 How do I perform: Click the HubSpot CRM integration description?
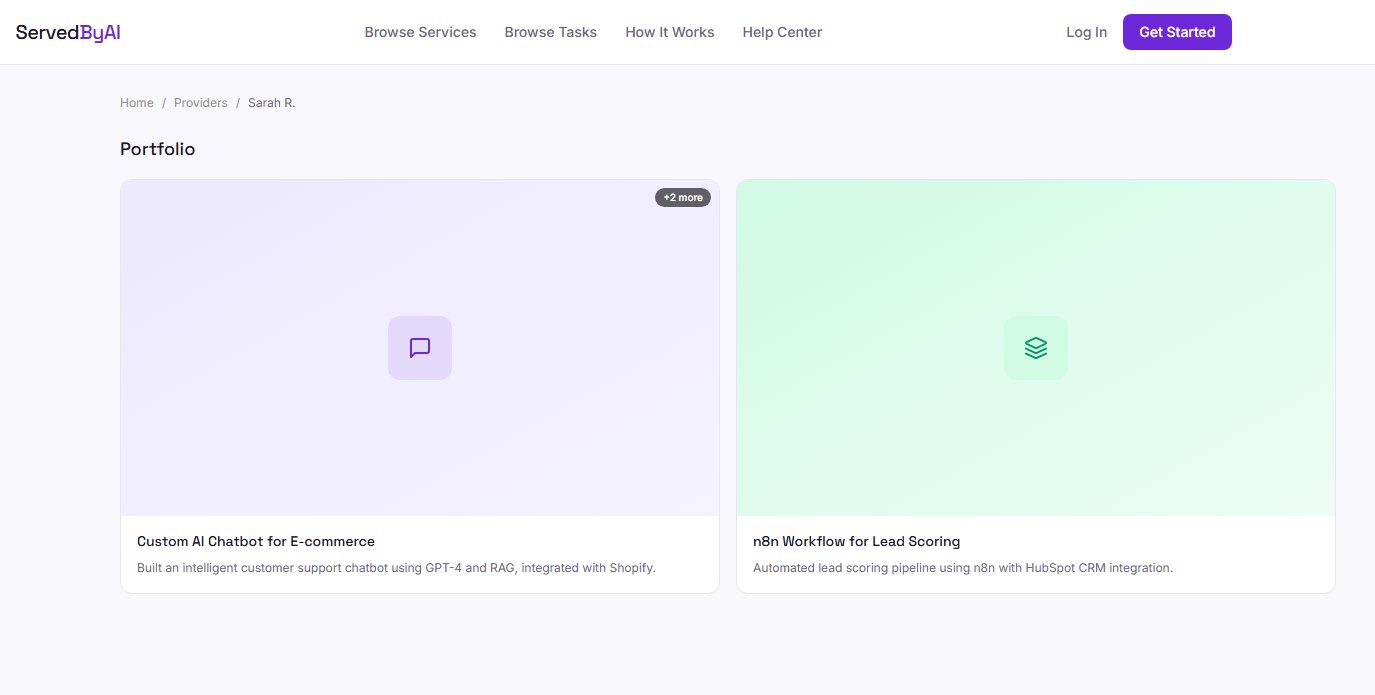pos(963,568)
